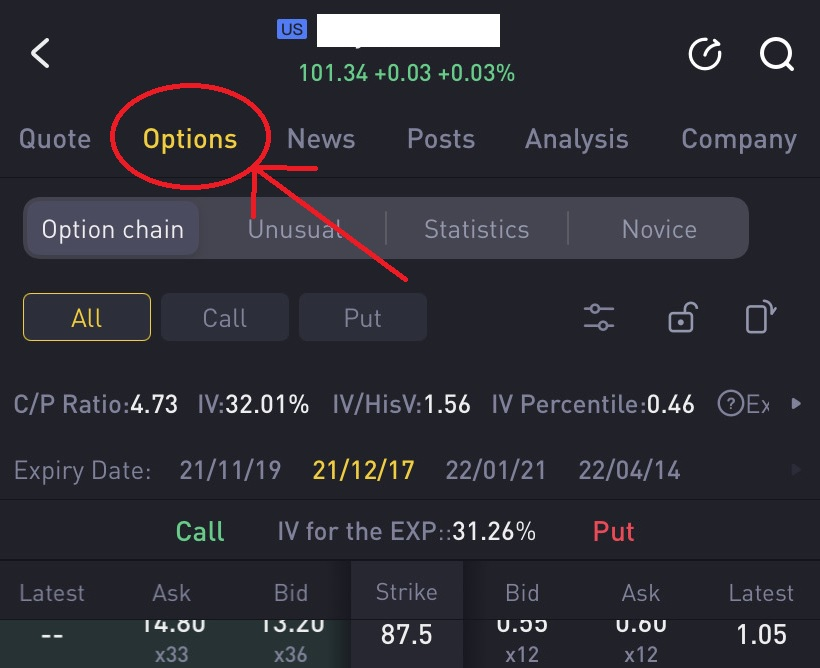This screenshot has width=820, height=668.
Task: Open the search magnifier icon
Action: coord(777,53)
